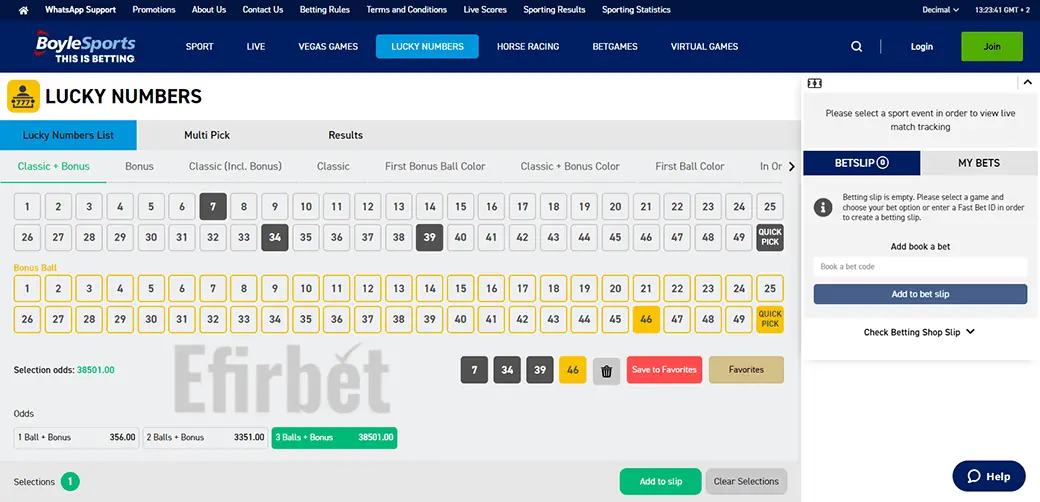This screenshot has height=502, width=1040.
Task: Open the BETSLIP tab
Action: (862, 163)
